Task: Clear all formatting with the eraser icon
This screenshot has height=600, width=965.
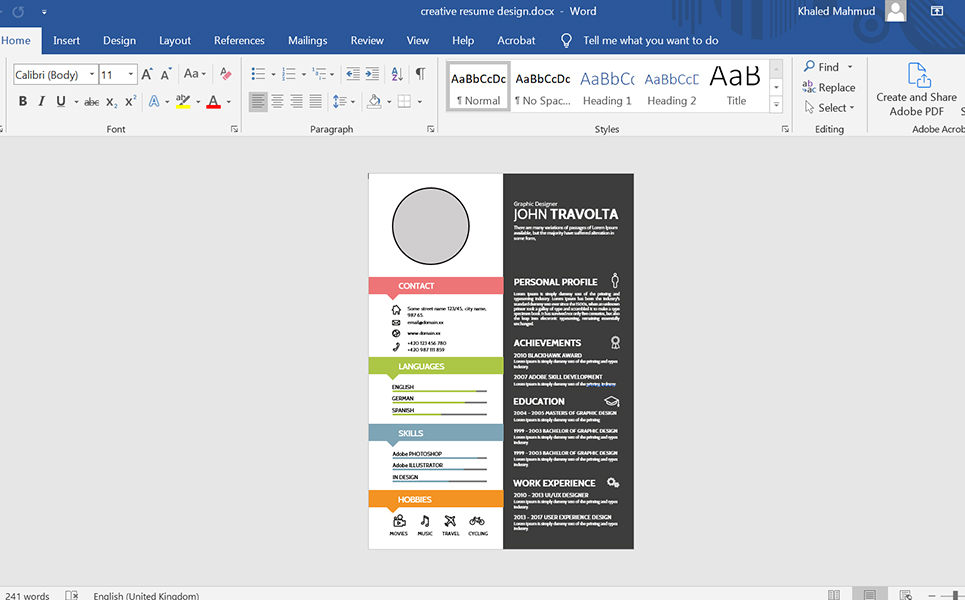Action: click(x=225, y=74)
